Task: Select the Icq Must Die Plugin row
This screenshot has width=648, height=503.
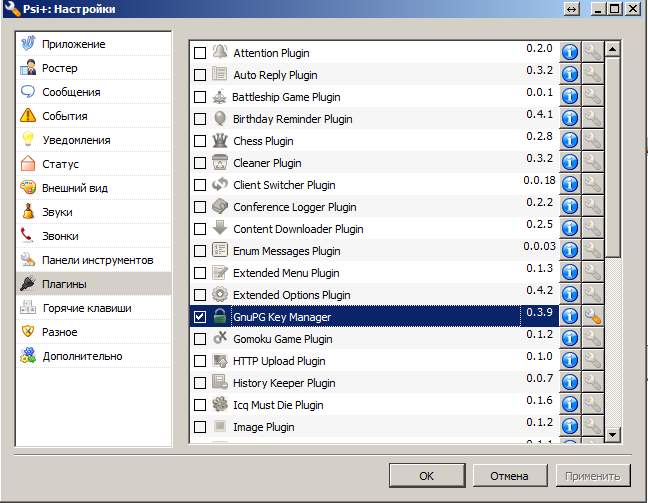Action: click(374, 404)
